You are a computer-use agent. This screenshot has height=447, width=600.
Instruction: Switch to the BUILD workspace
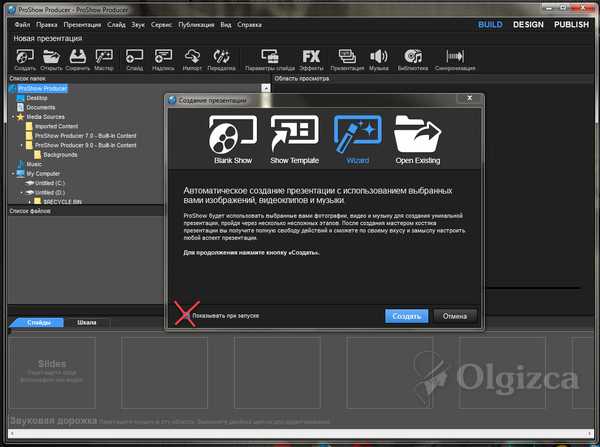click(490, 24)
